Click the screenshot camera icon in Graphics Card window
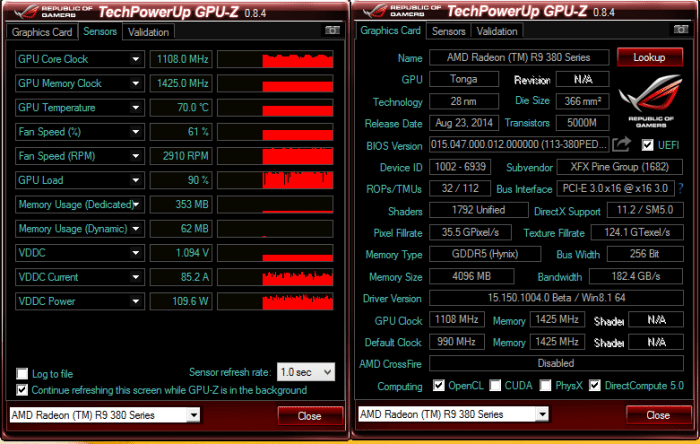The width and height of the screenshot is (700, 444). 680,29
